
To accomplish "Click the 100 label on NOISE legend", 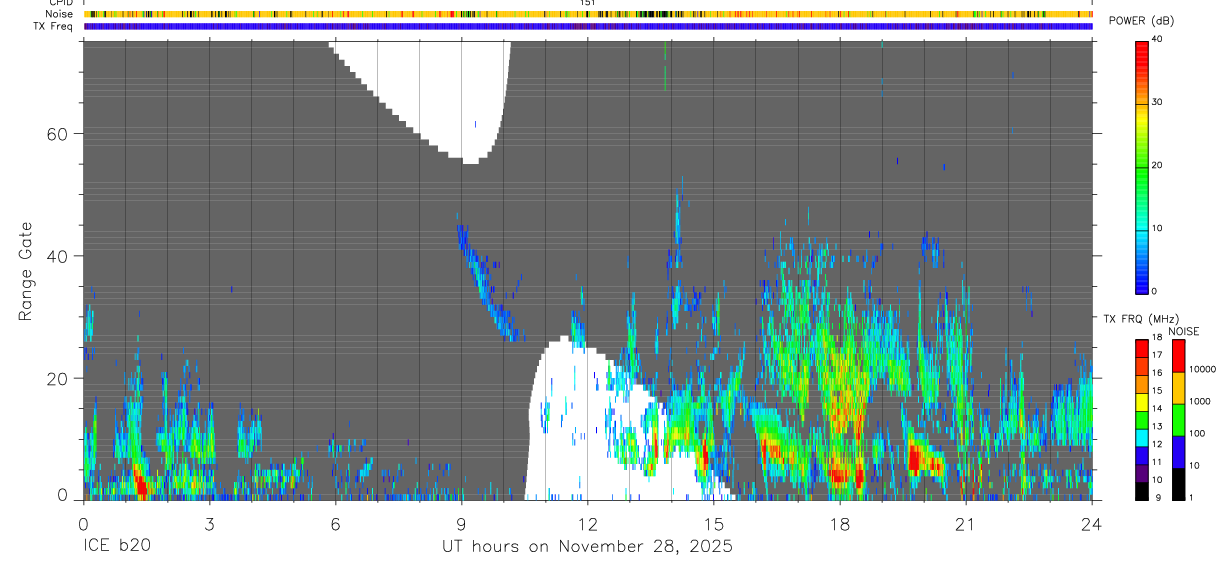I will pos(1197,433).
